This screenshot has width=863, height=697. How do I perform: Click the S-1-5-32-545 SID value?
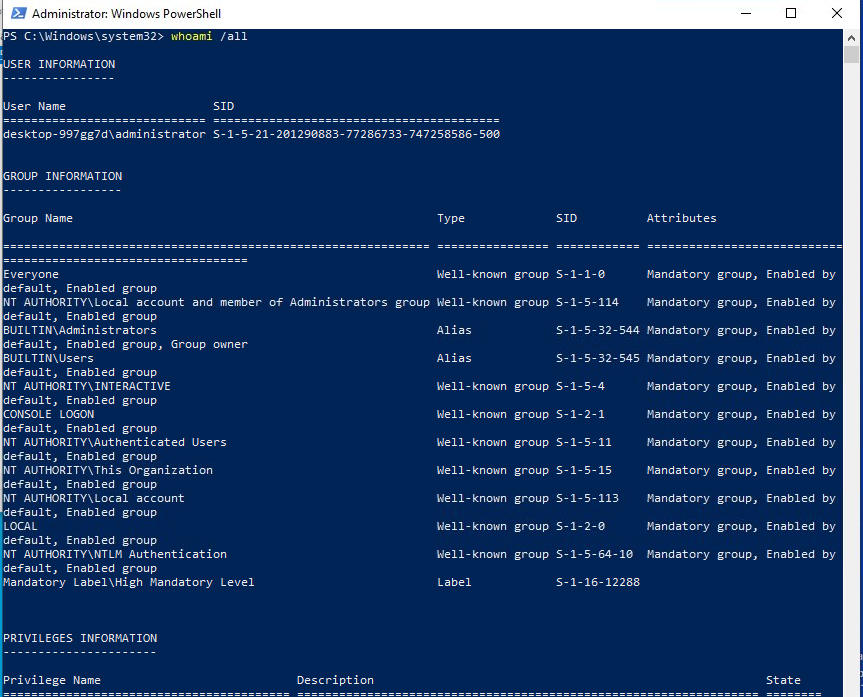[x=597, y=358]
